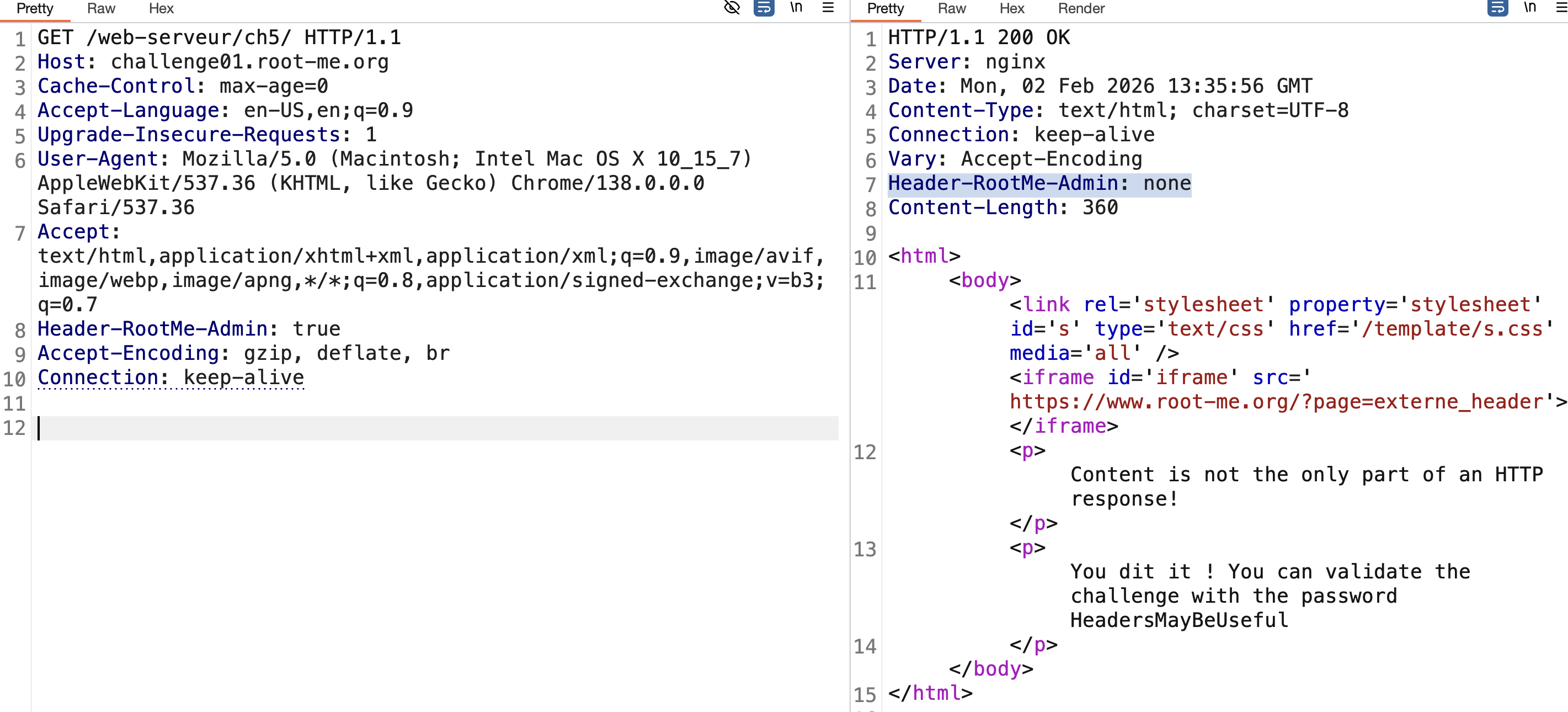Open hamburger options menu in response pane
Image resolution: width=1568 pixels, height=712 pixels.
point(1561,8)
